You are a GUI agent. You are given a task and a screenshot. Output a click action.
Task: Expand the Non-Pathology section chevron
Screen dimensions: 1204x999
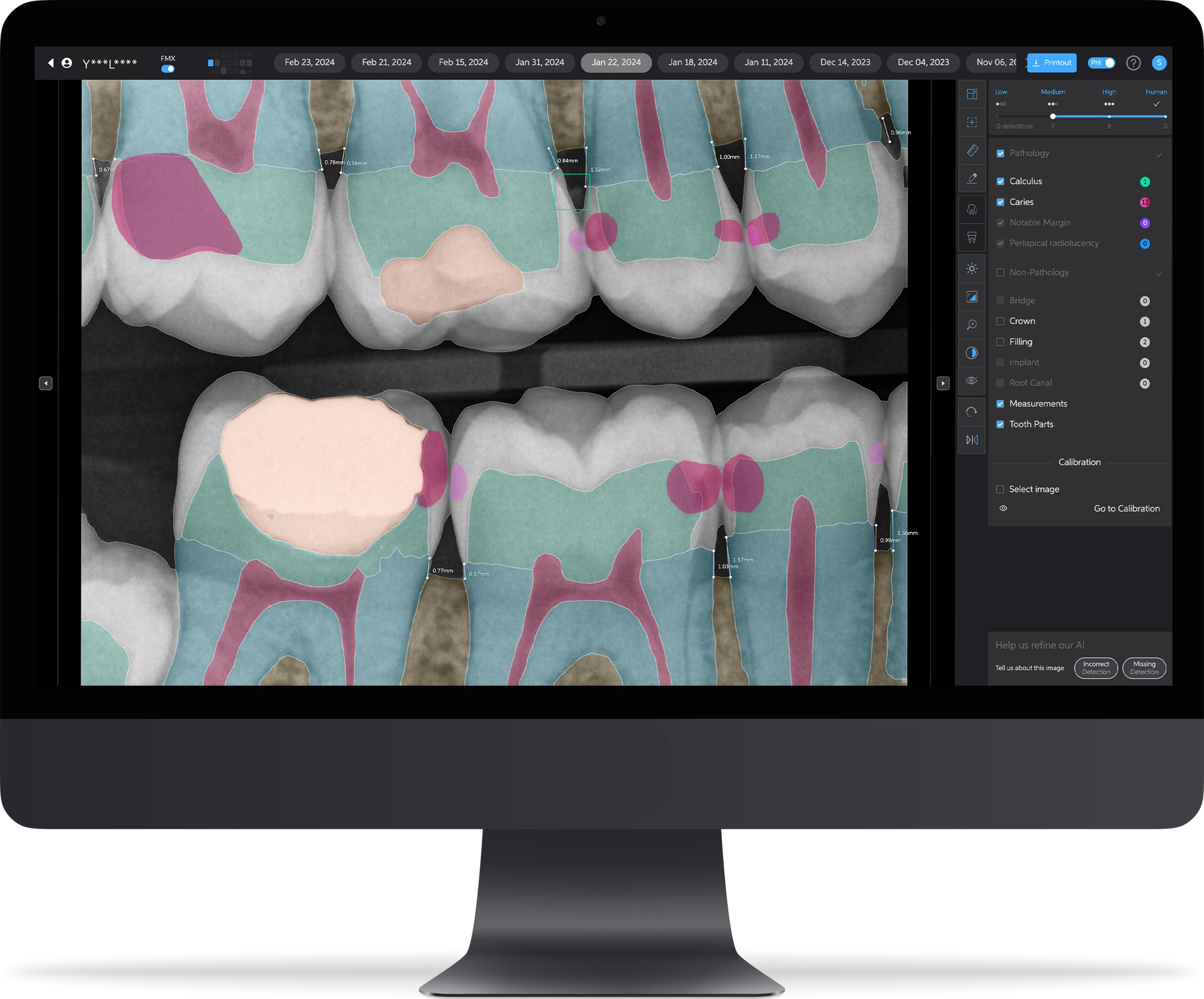coord(1159,274)
